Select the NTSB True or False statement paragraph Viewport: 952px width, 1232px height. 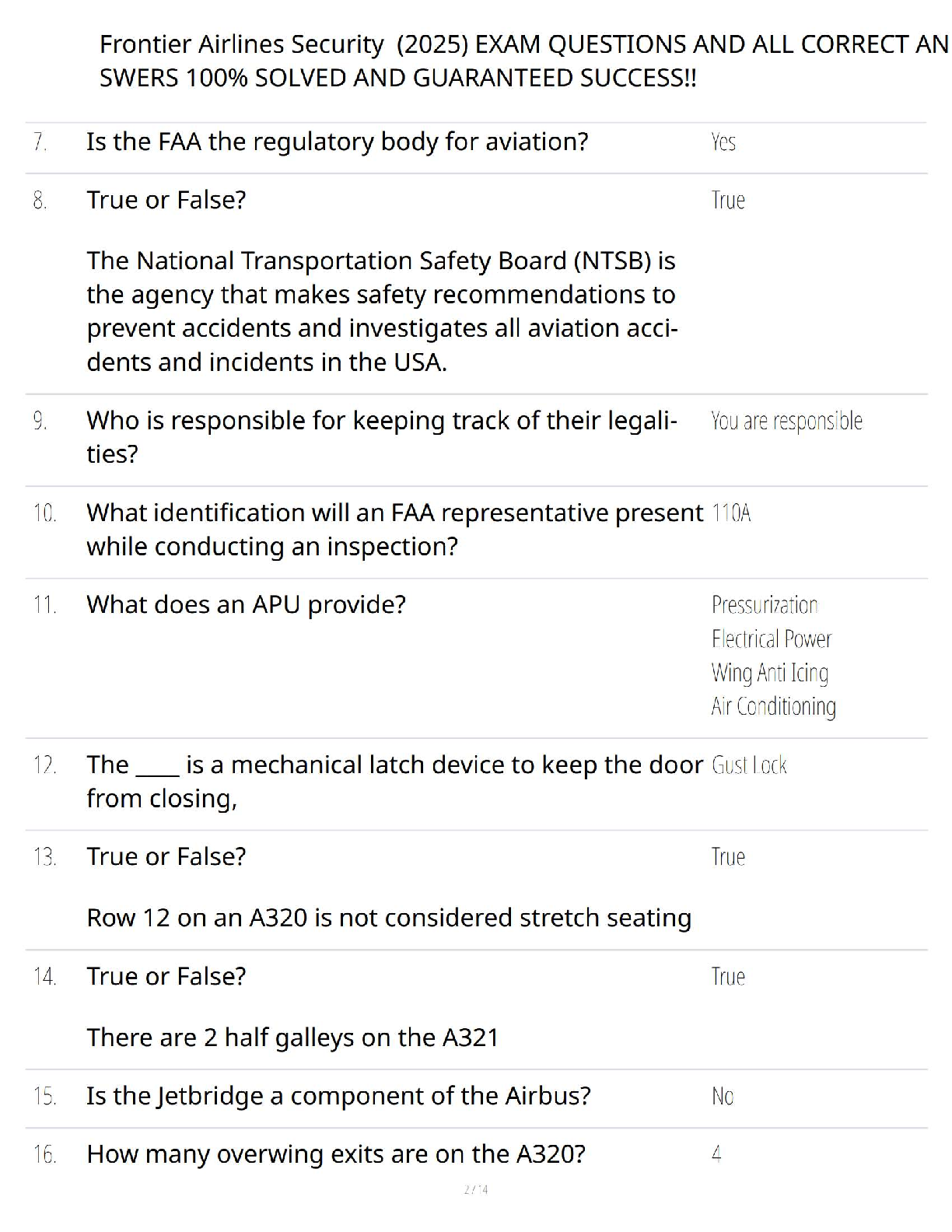383,311
